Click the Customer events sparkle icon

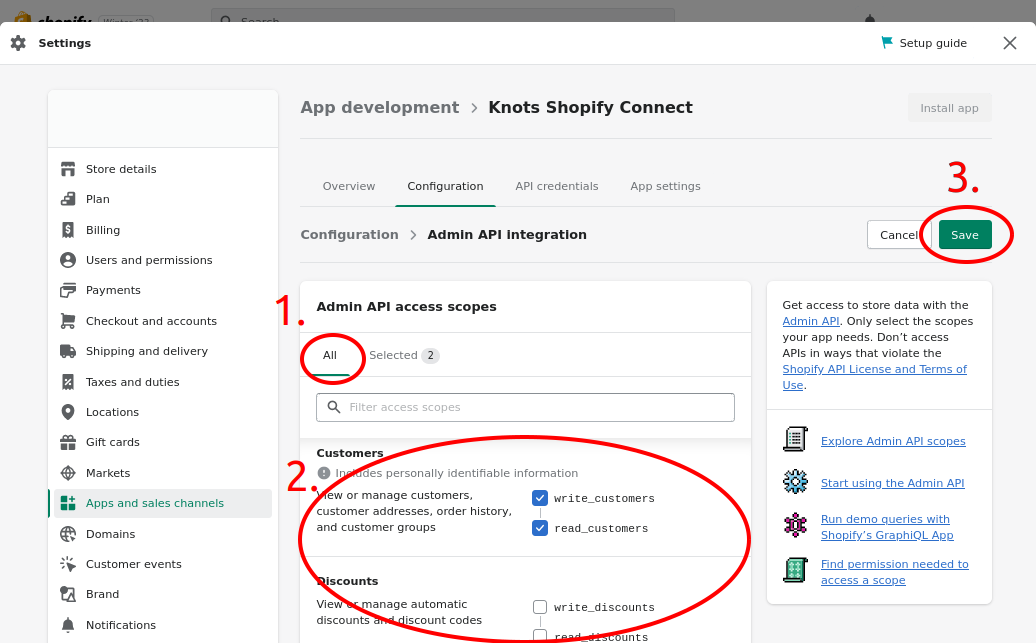(68, 564)
